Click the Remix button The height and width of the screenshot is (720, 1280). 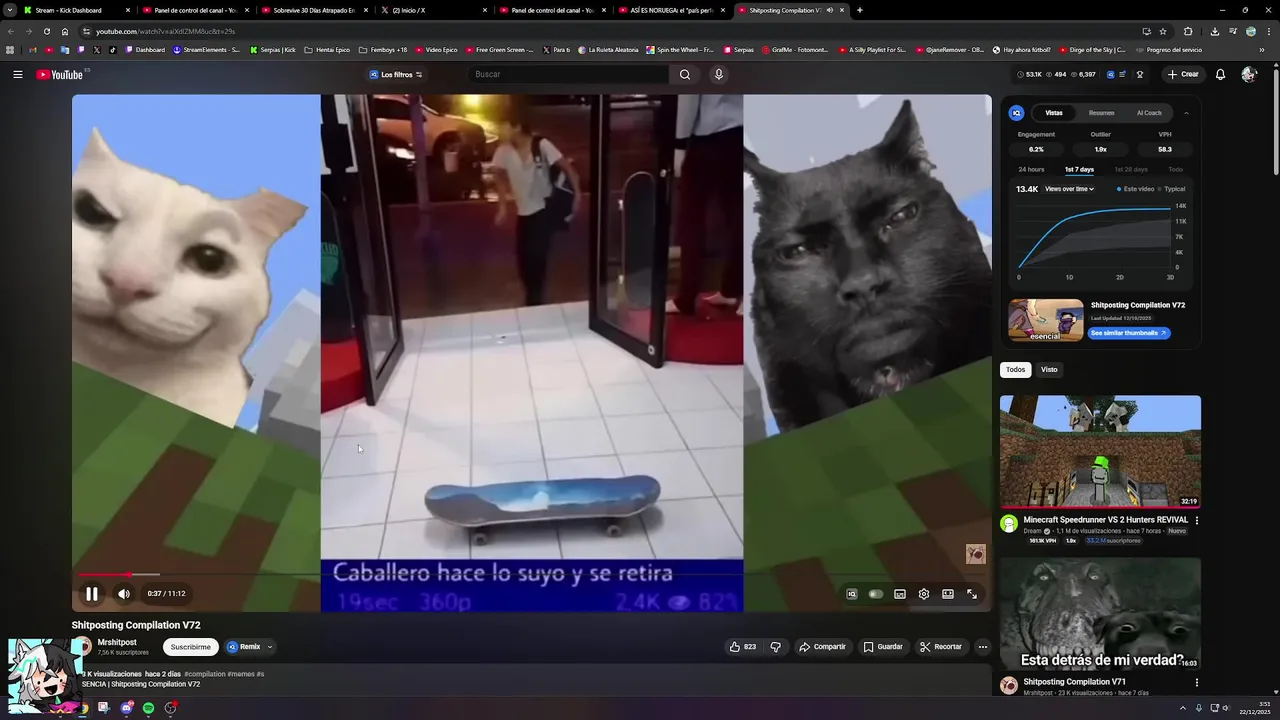(243, 647)
